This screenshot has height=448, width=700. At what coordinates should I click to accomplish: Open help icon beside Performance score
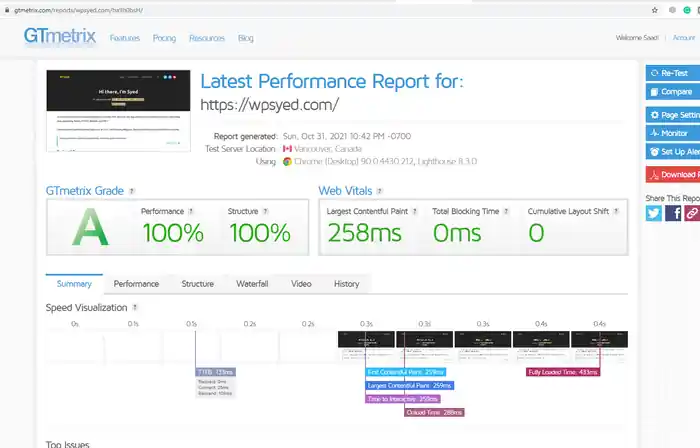coord(191,211)
